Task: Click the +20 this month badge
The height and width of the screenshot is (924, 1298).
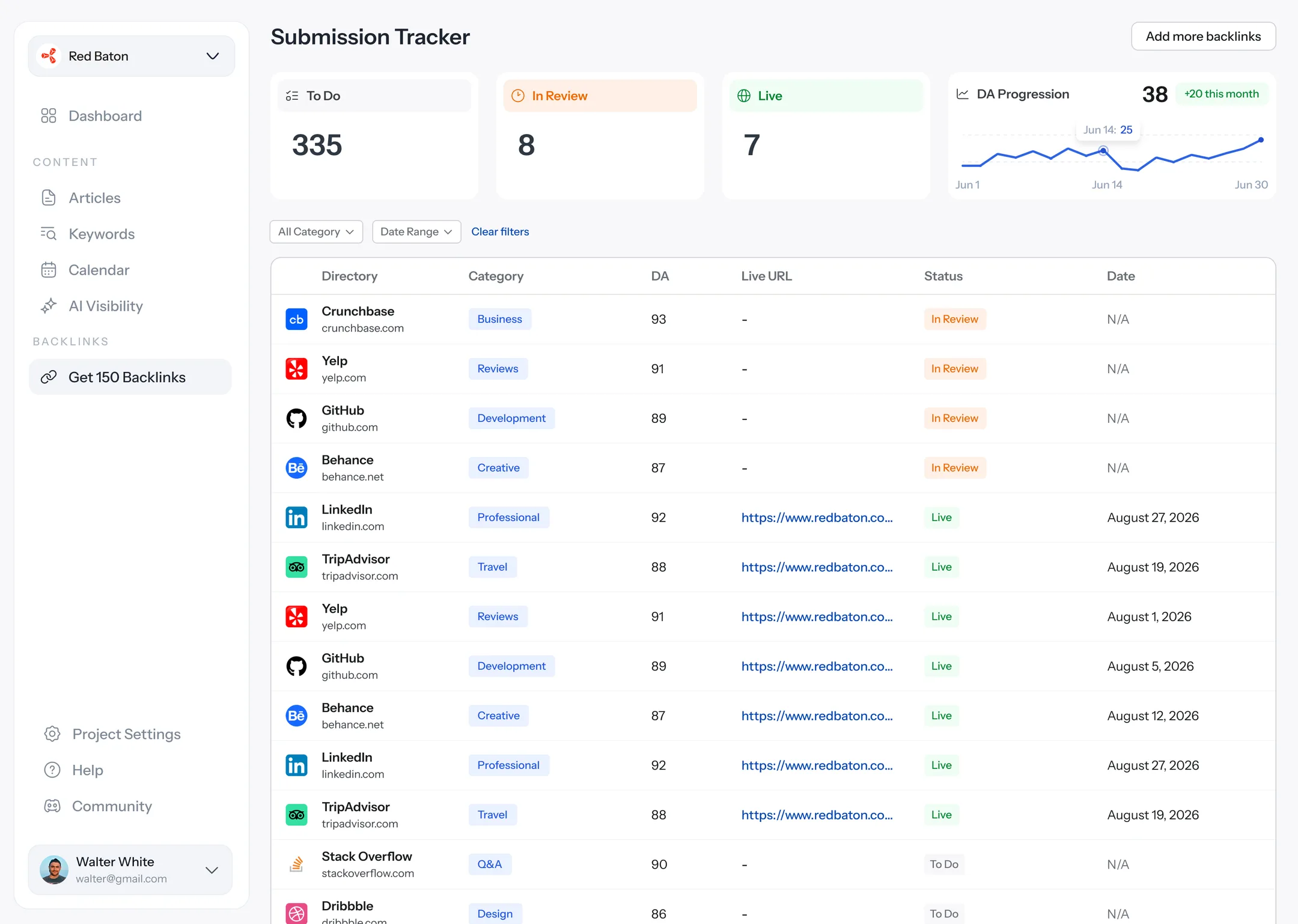Action: pyautogui.click(x=1221, y=94)
